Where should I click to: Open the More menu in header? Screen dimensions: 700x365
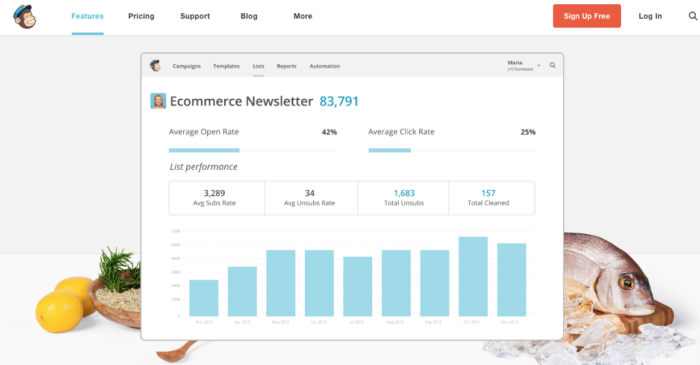[x=303, y=16]
